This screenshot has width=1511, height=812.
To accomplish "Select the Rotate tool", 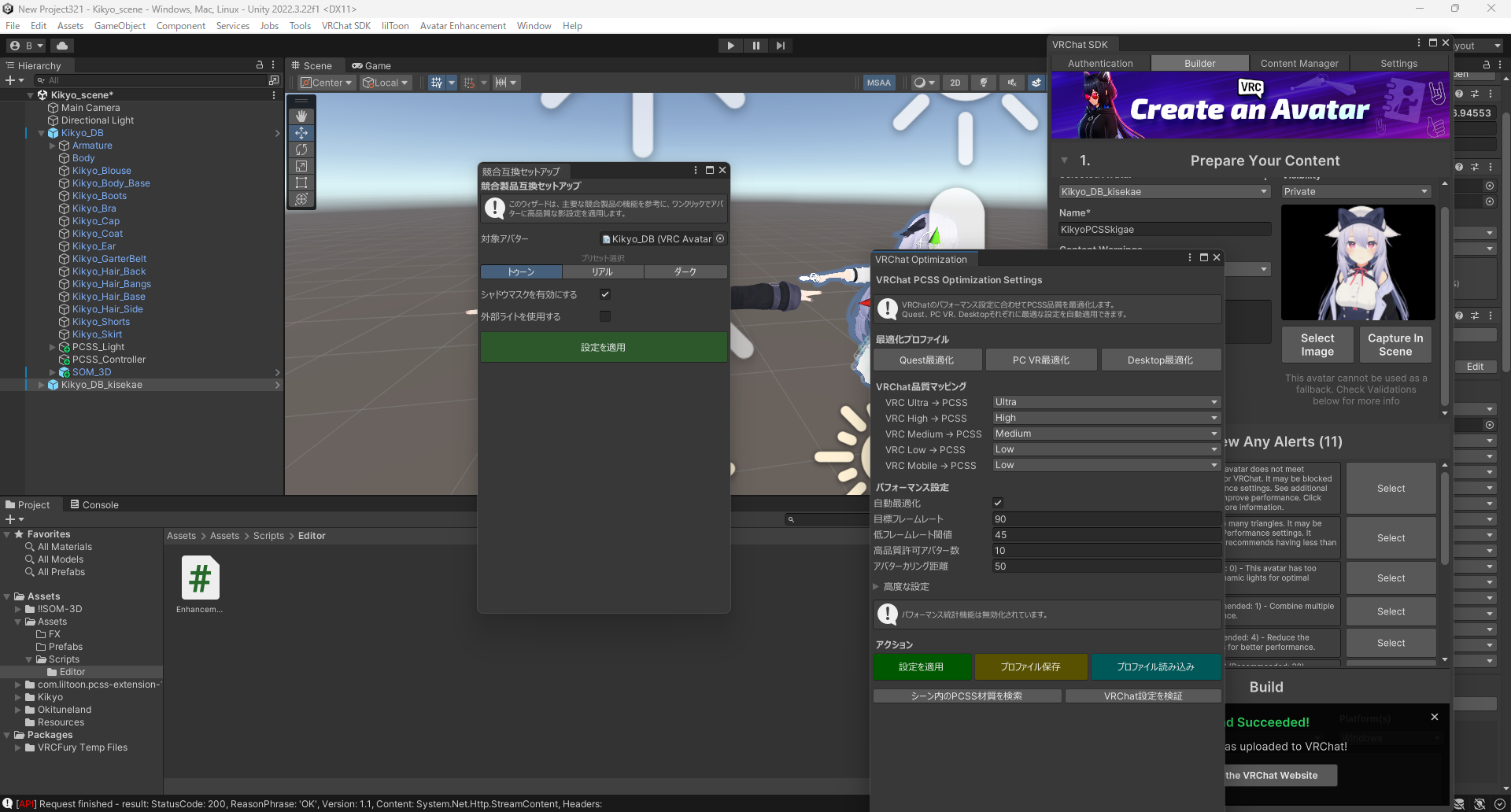I will (x=301, y=149).
